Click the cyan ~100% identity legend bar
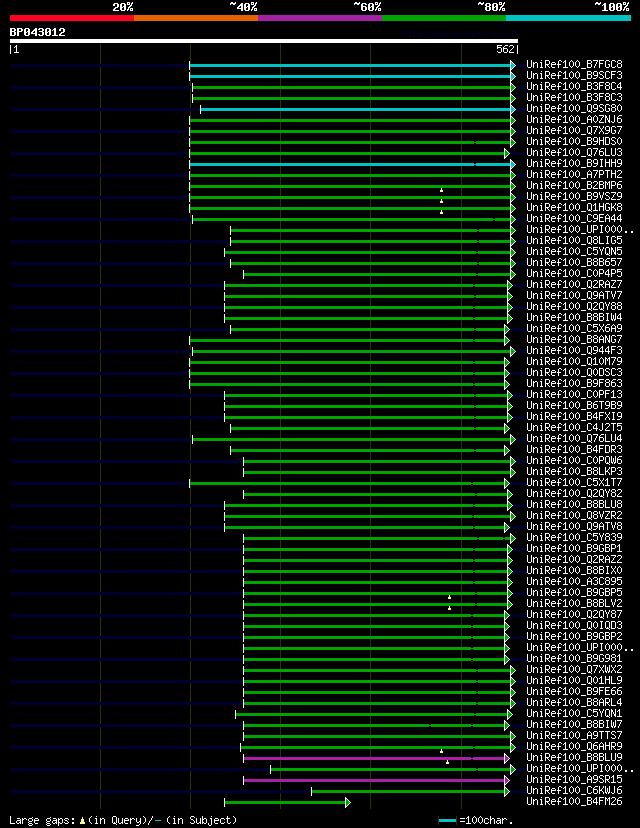640x828 pixels. [x=569, y=18]
